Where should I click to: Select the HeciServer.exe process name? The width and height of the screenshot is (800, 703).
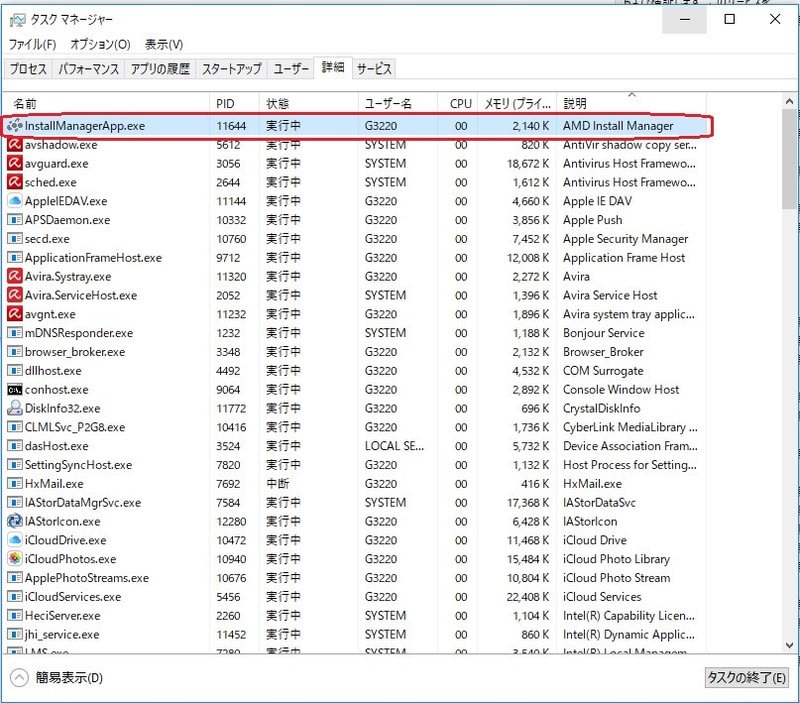tap(62, 616)
